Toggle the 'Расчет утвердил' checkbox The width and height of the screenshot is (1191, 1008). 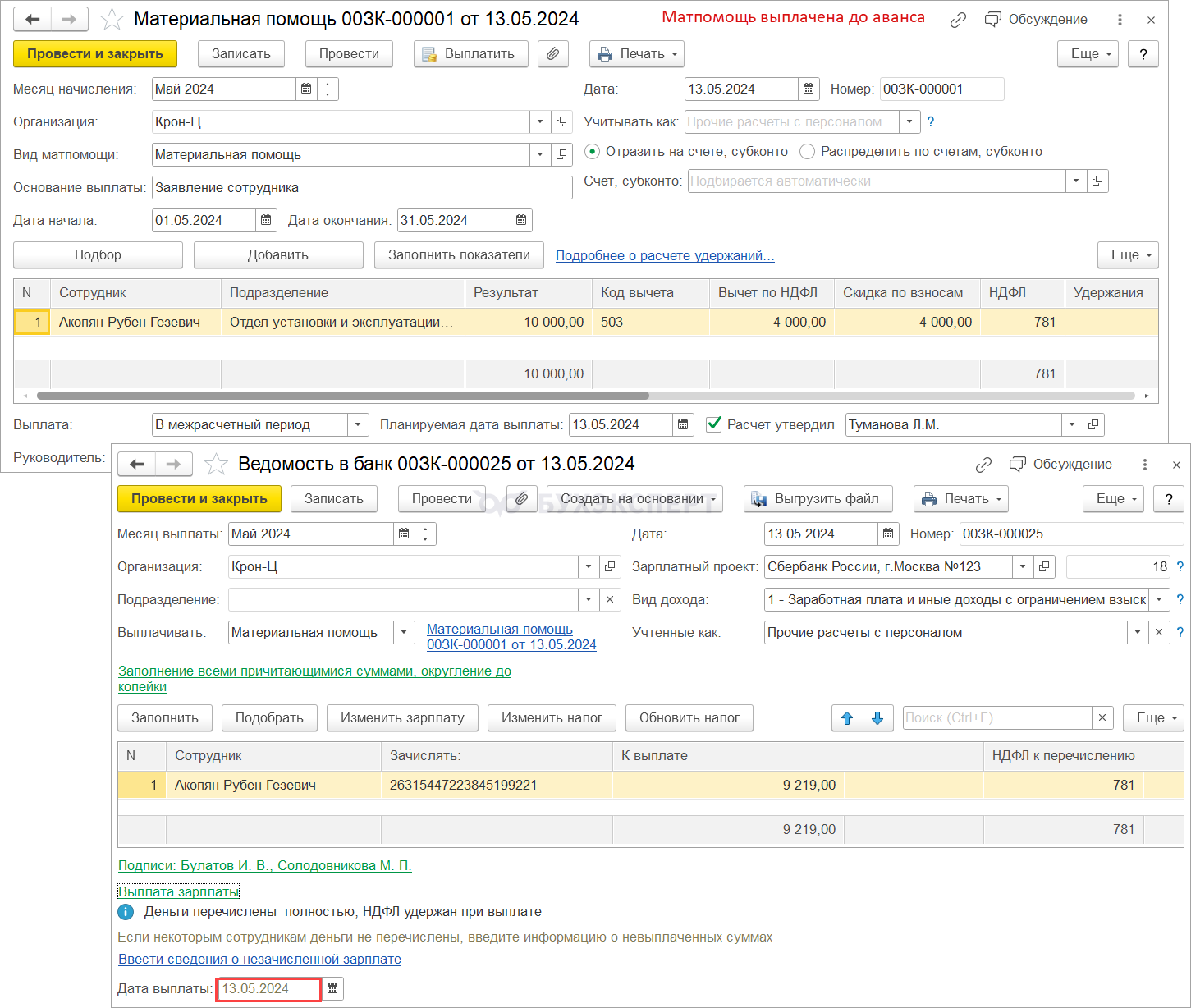[714, 424]
